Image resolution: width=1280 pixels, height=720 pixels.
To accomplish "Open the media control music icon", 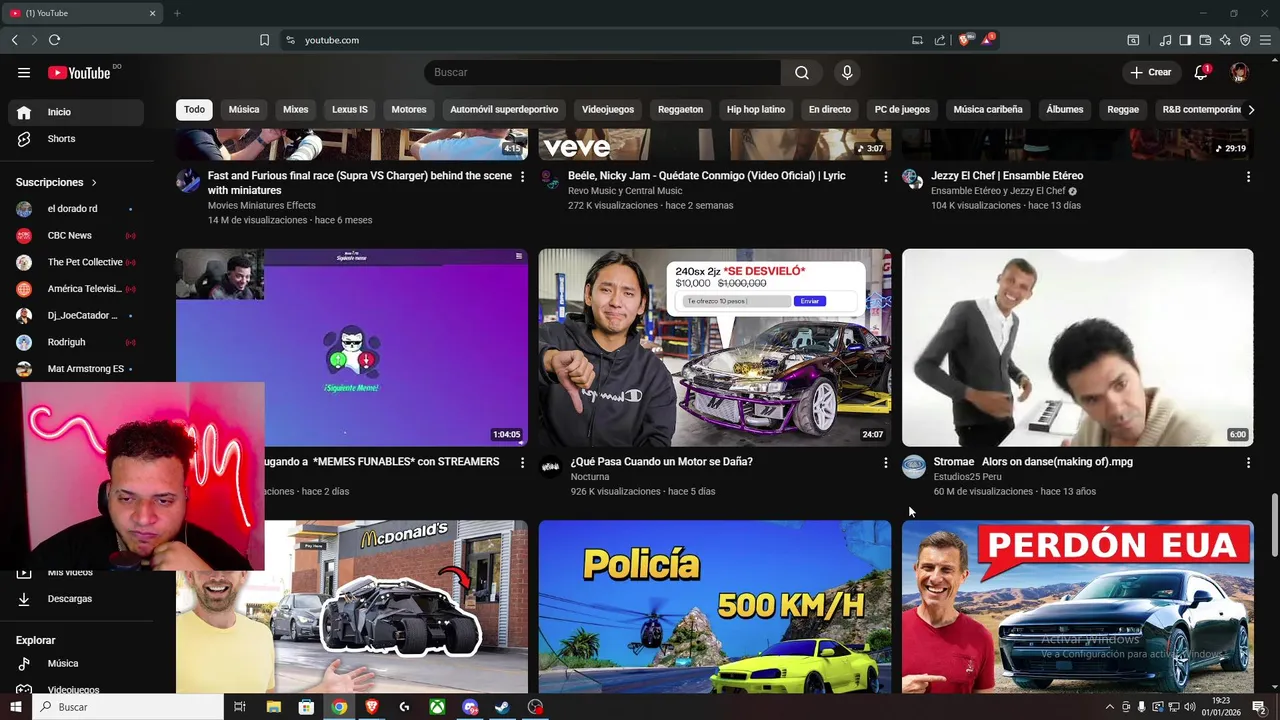I will (x=1165, y=40).
